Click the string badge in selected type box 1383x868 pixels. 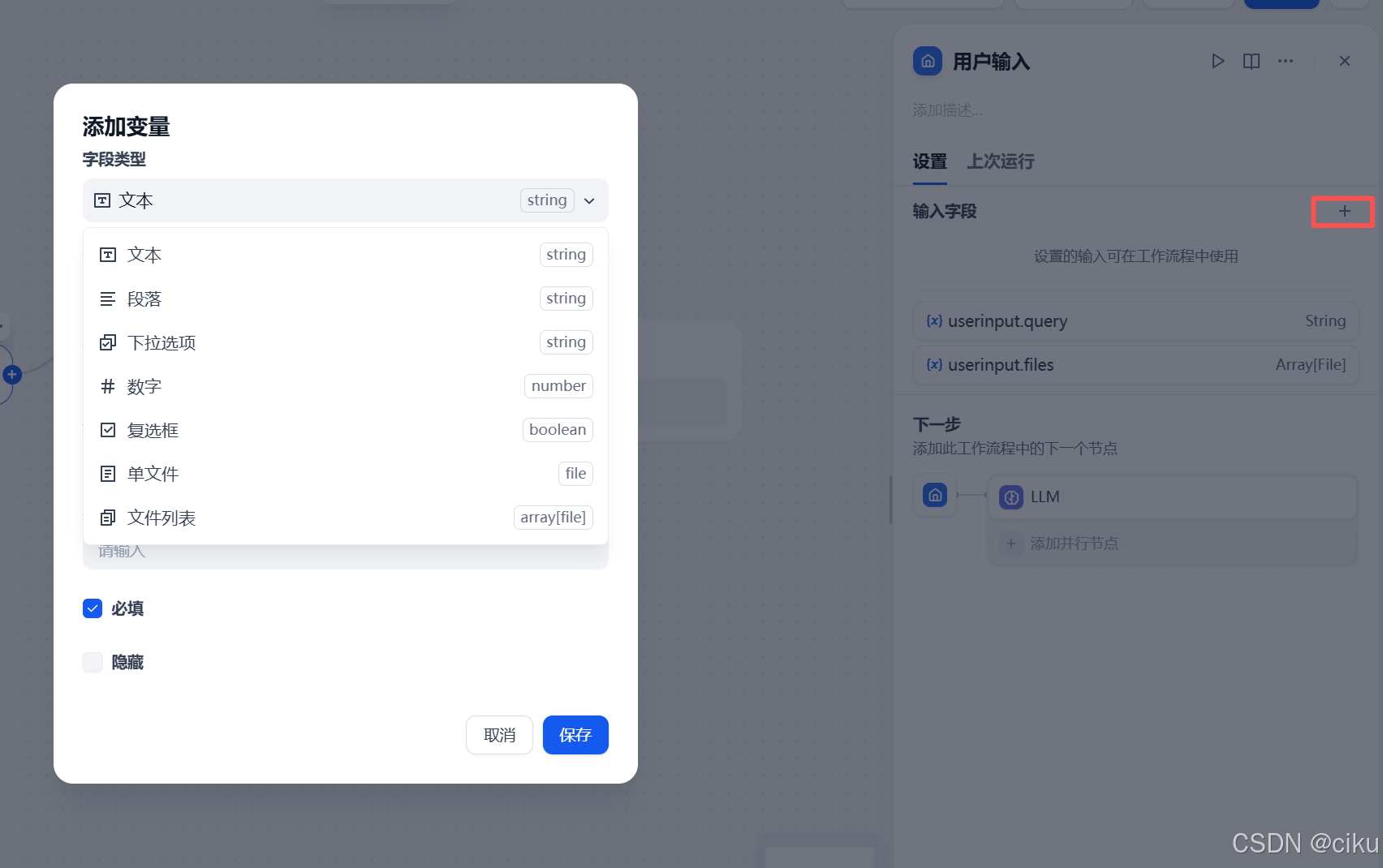click(547, 200)
